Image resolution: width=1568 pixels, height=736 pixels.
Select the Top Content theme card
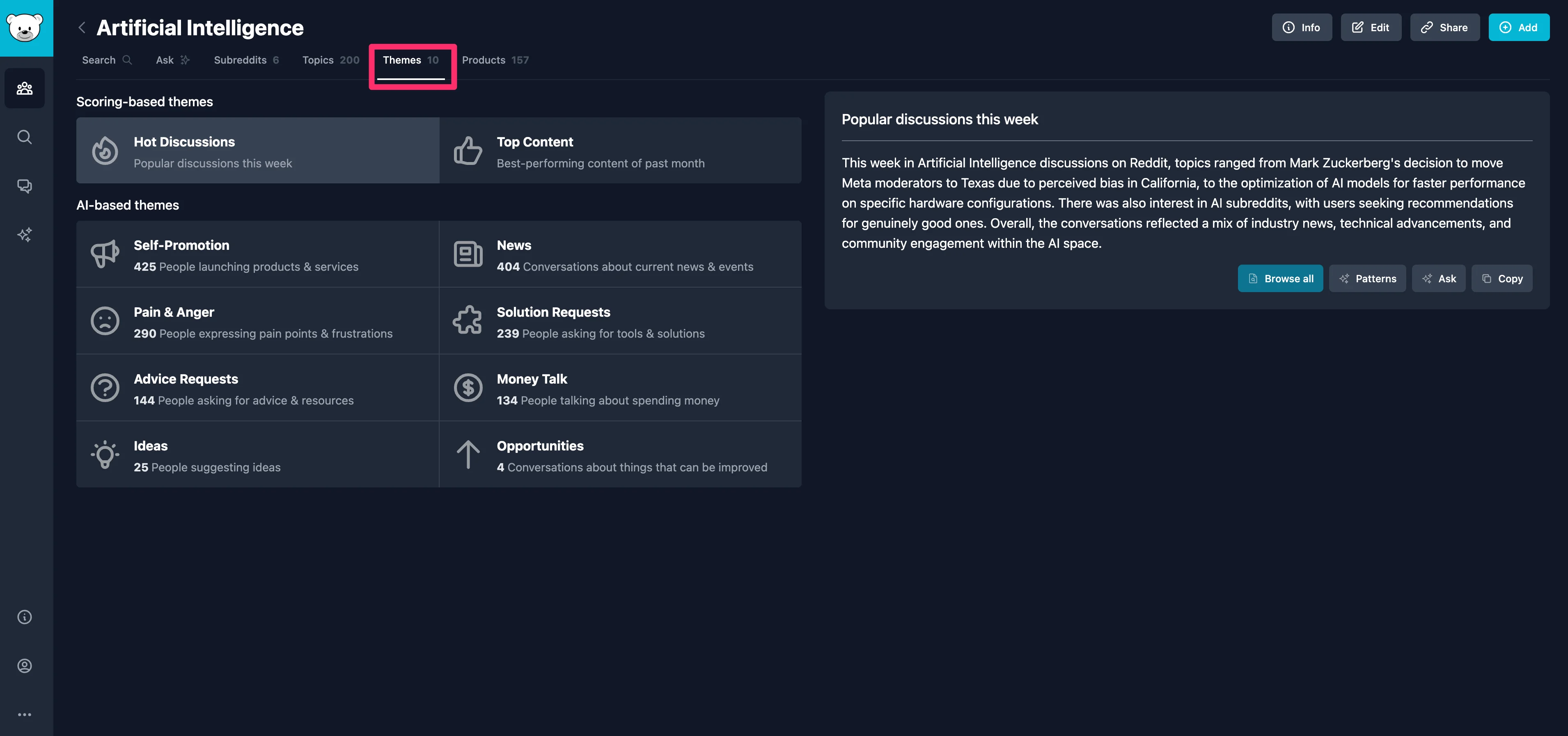point(620,151)
